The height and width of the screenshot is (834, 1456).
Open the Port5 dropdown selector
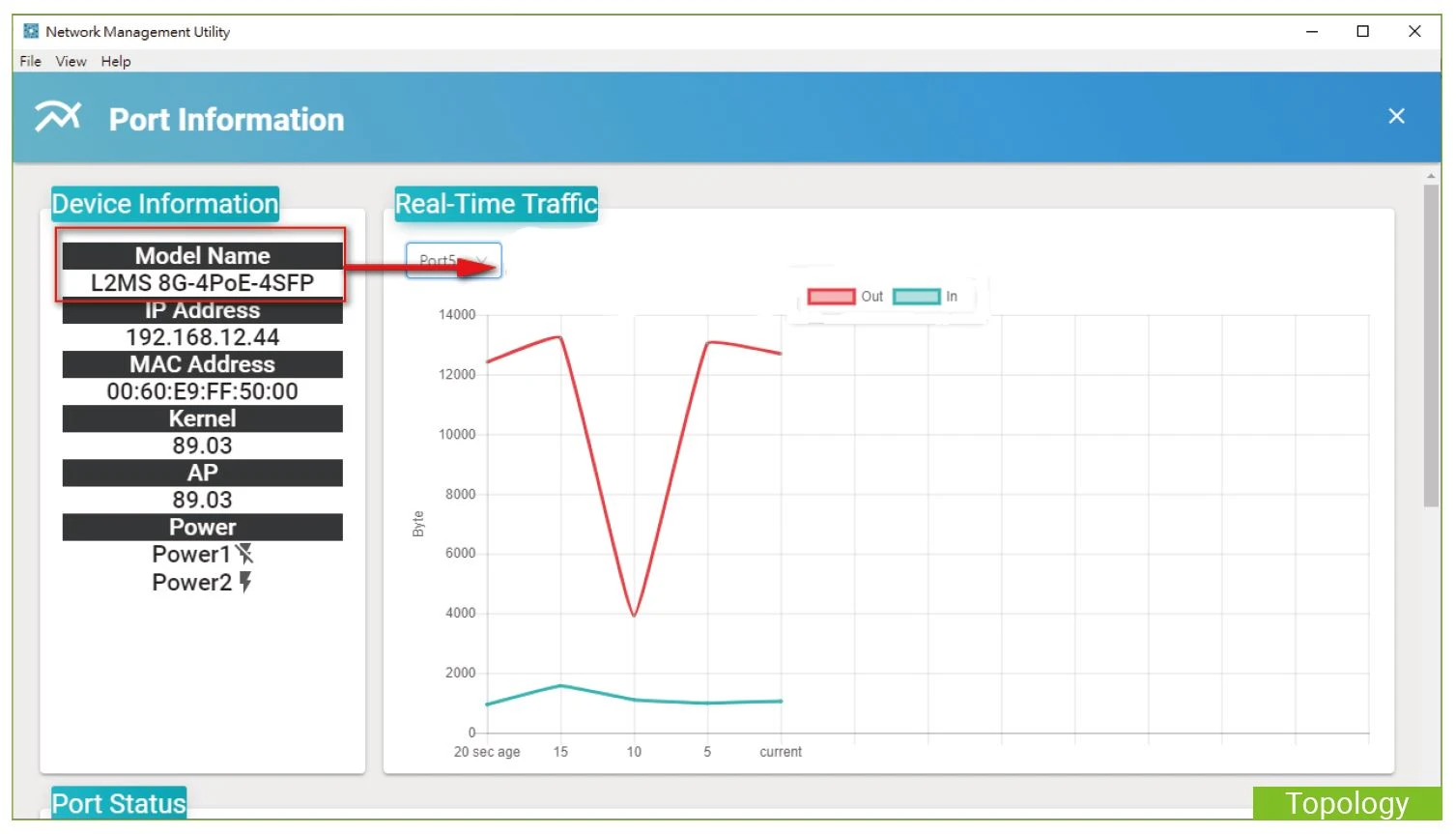click(453, 260)
